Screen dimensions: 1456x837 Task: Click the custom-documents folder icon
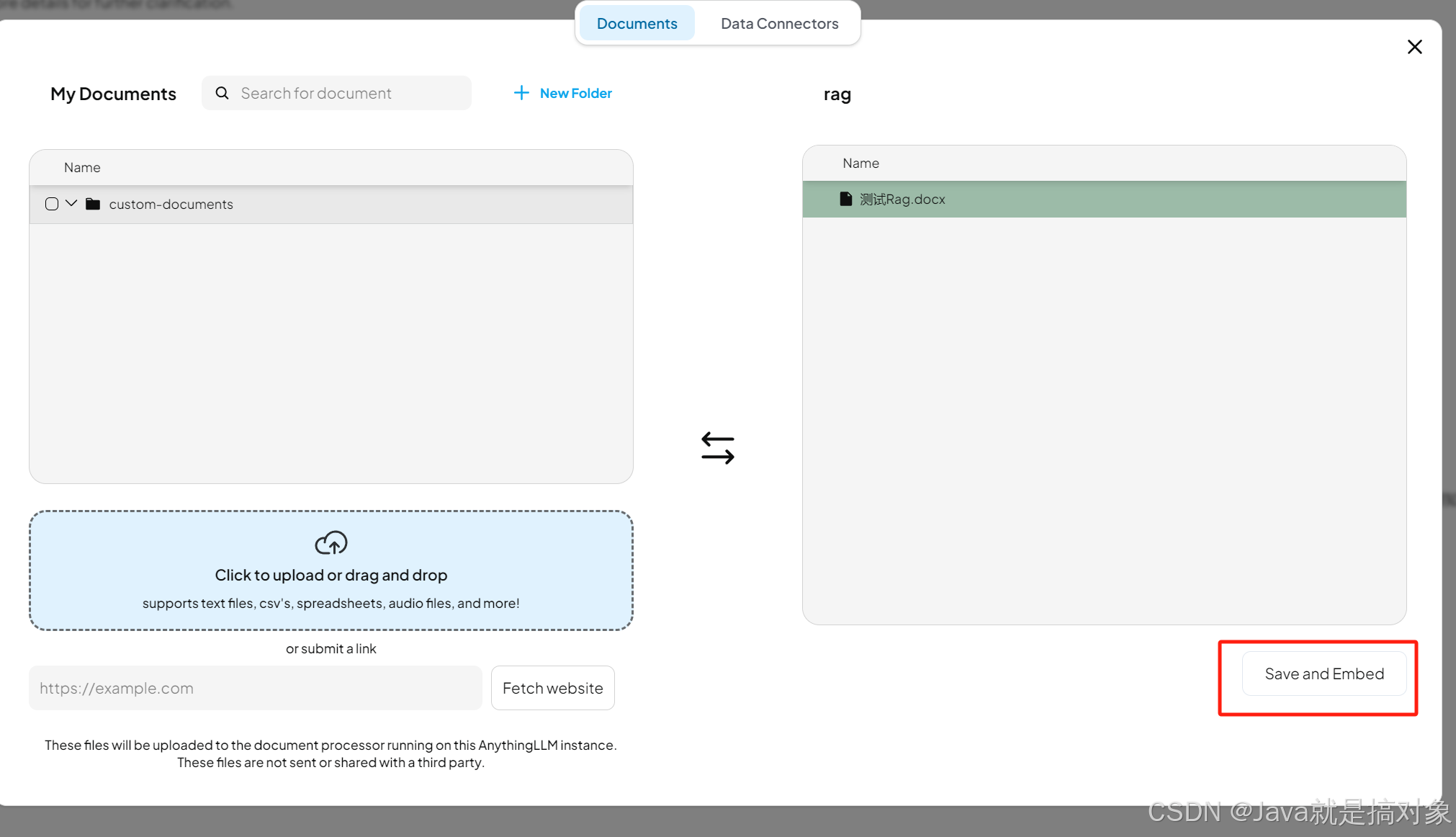point(93,204)
